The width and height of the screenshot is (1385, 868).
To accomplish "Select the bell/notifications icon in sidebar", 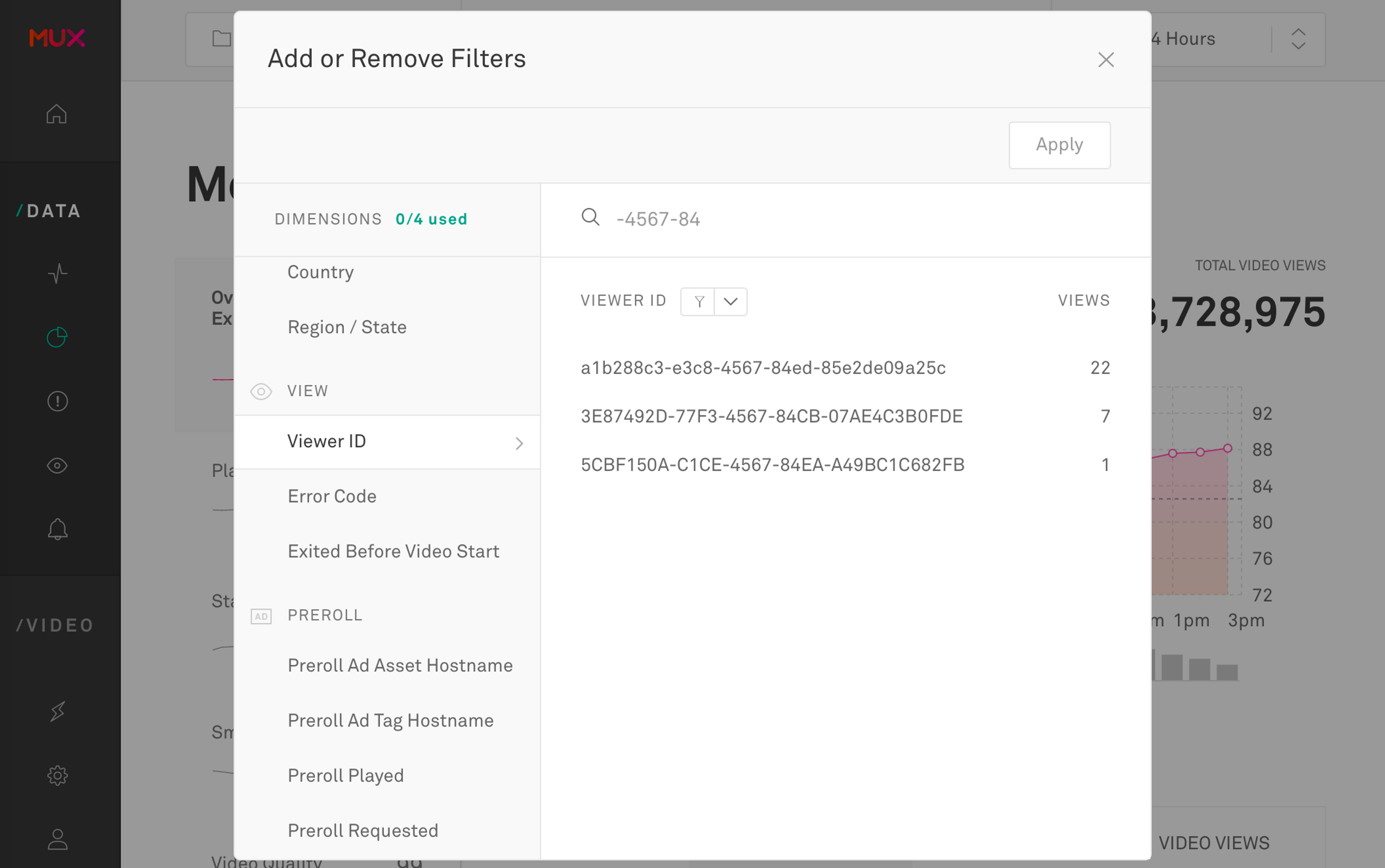I will tap(57, 529).
